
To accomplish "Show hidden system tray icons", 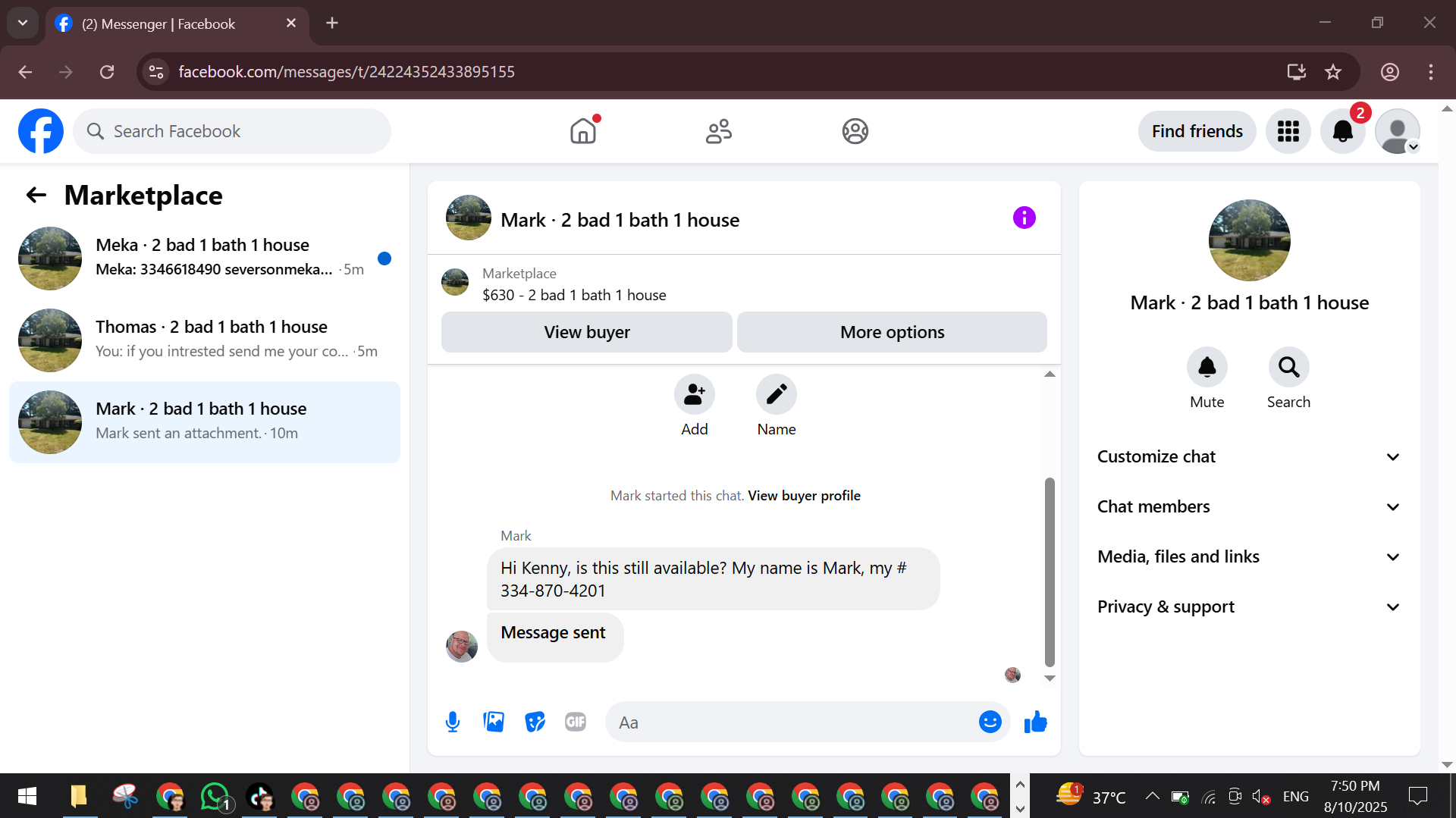I will [x=1152, y=796].
